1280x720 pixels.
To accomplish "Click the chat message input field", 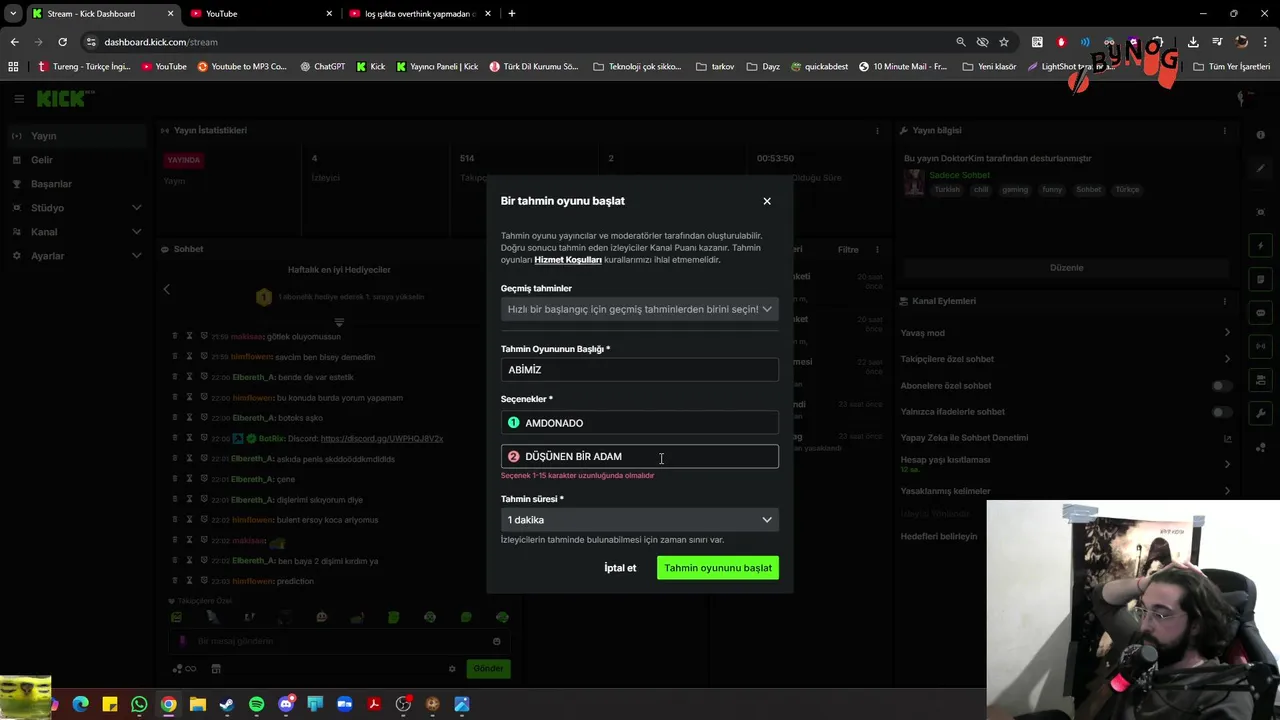I will [x=340, y=641].
